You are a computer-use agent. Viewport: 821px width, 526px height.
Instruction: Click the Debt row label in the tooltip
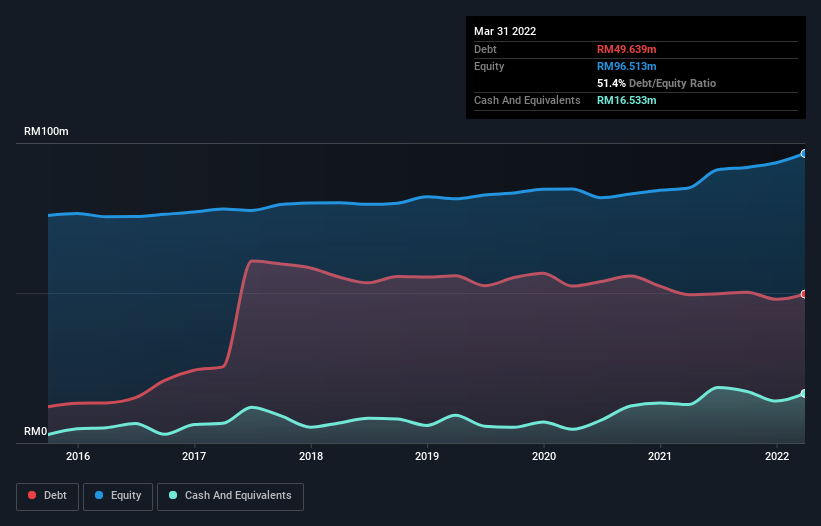coord(485,49)
